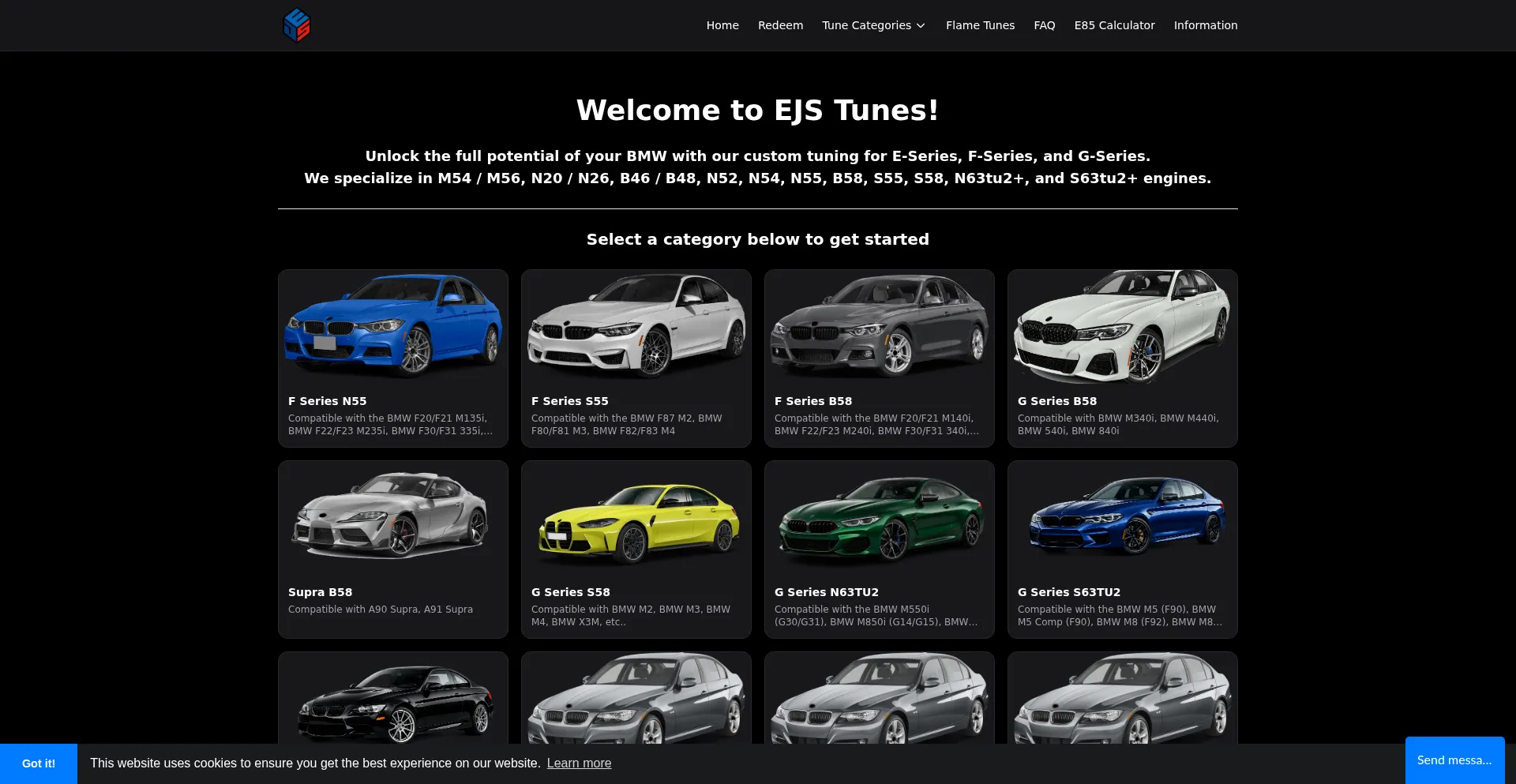Select the white F Series S55 car image
1516x784 pixels.
tap(636, 326)
